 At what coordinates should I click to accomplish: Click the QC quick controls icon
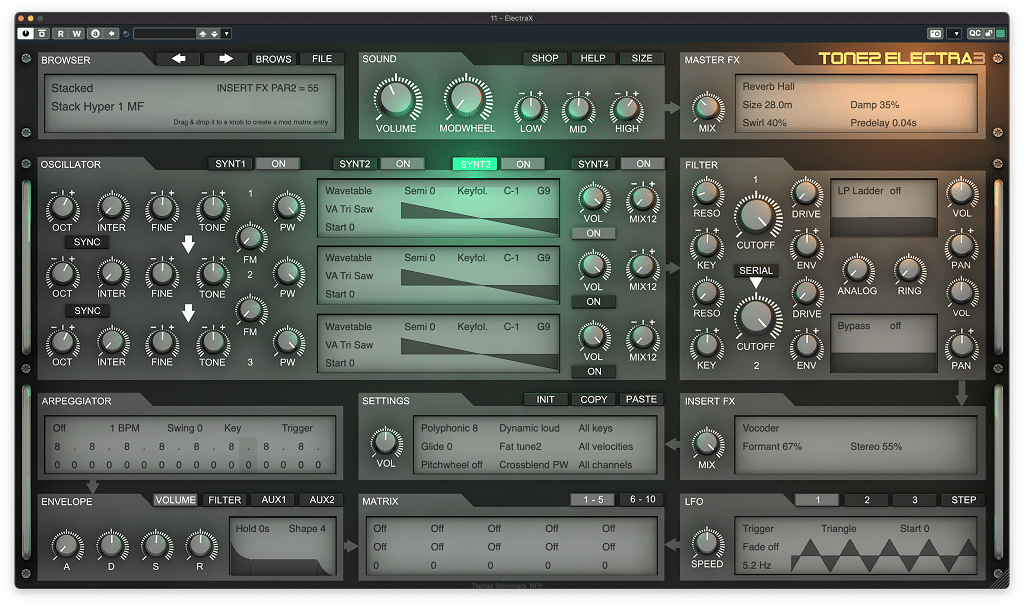point(974,33)
